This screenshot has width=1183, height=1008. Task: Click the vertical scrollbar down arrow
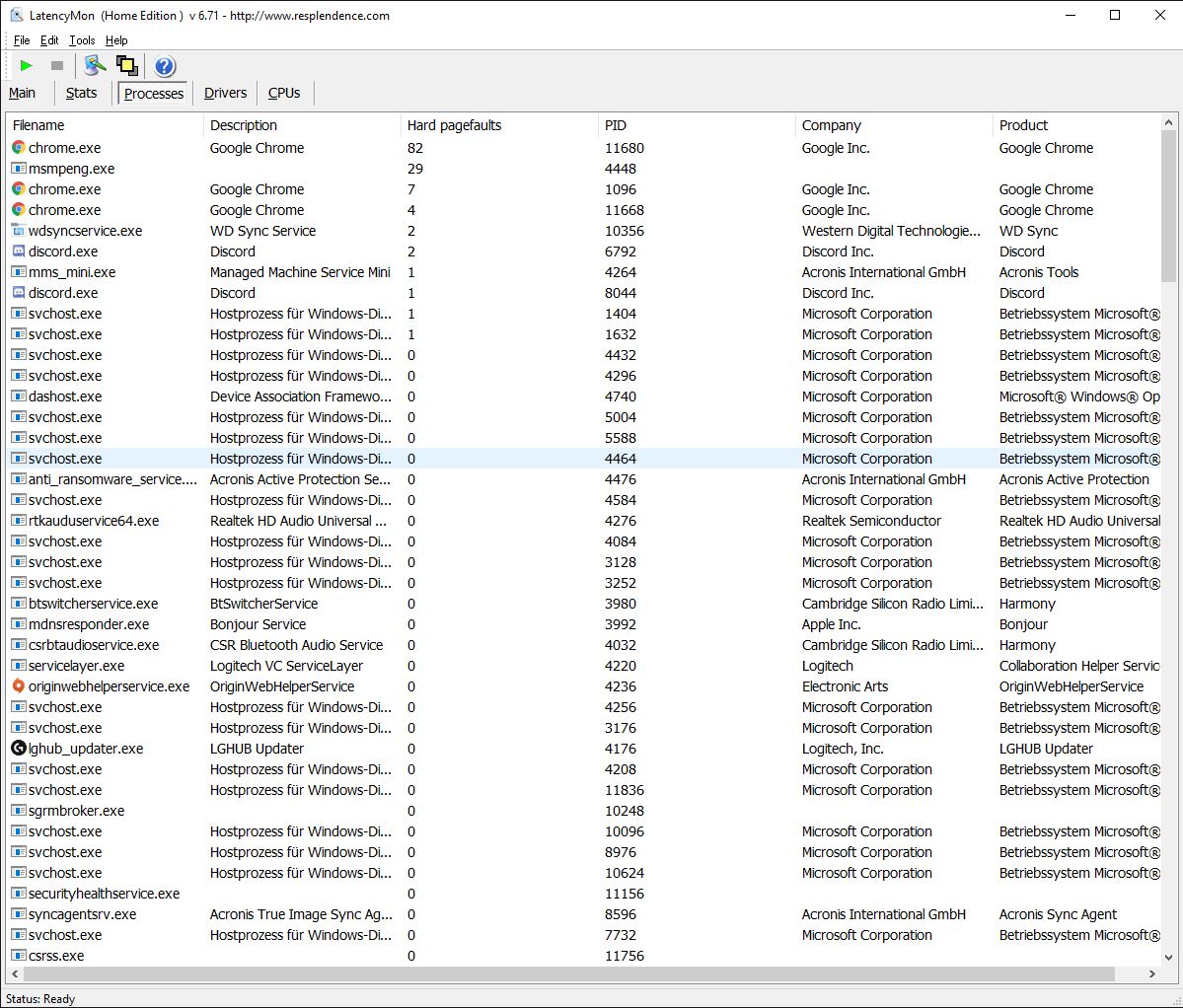pyautogui.click(x=1168, y=958)
